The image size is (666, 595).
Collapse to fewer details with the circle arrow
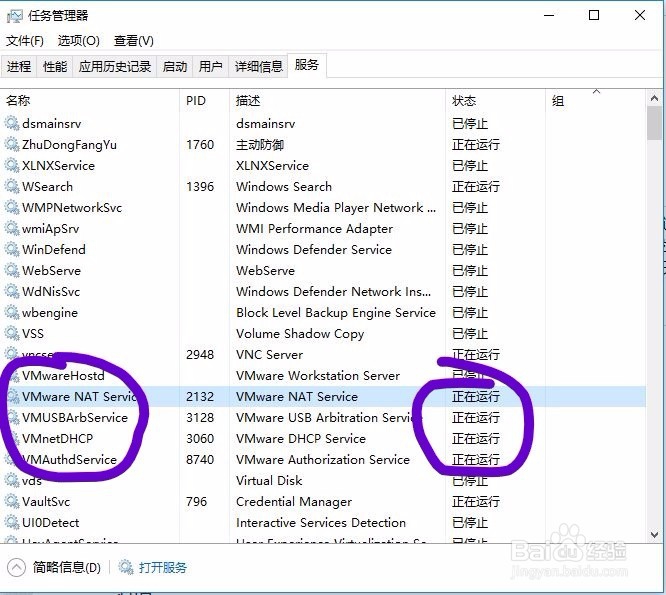(17, 567)
